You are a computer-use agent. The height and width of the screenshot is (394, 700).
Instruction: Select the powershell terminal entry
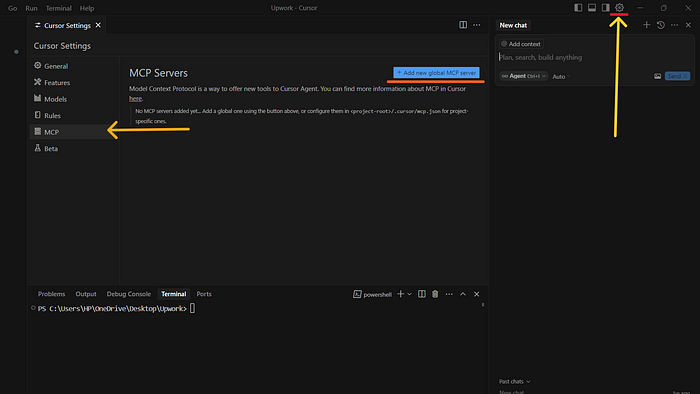[372, 294]
